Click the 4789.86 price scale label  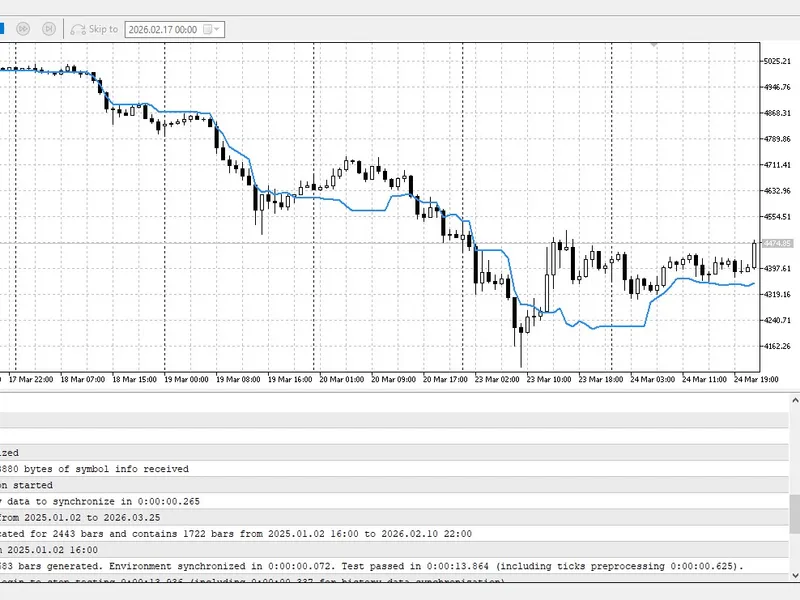click(x=777, y=139)
